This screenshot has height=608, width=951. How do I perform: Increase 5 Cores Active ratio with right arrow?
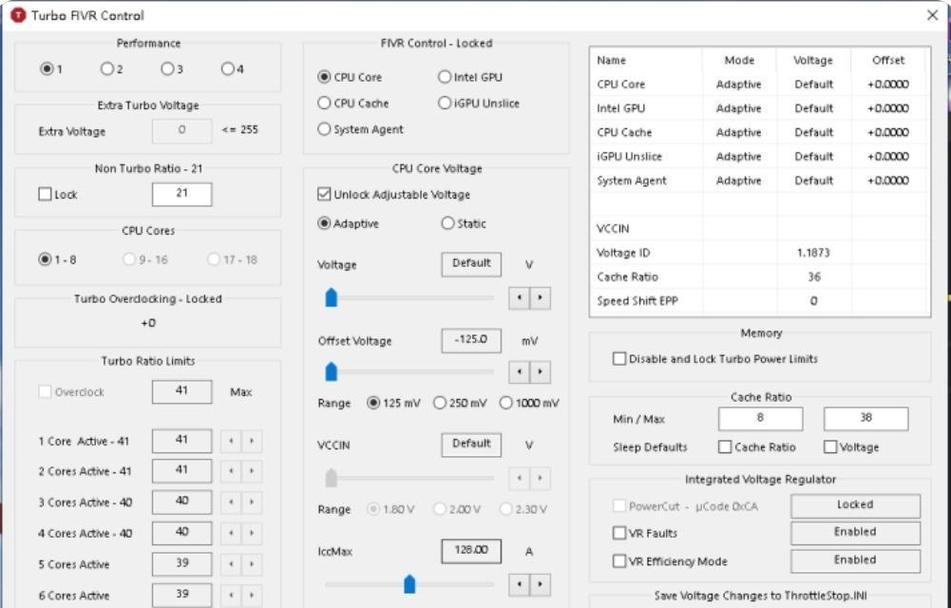tap(252, 564)
